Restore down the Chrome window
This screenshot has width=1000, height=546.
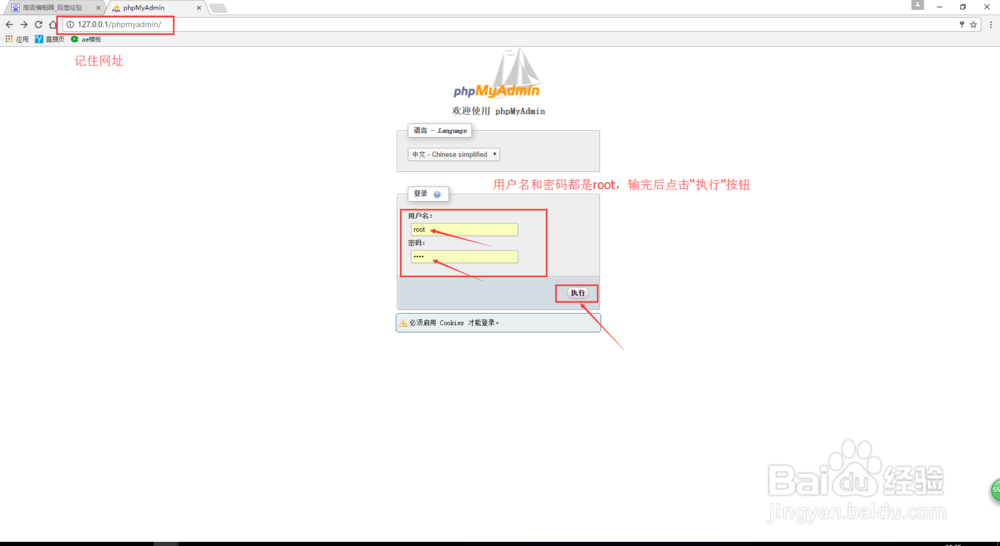point(963,6)
